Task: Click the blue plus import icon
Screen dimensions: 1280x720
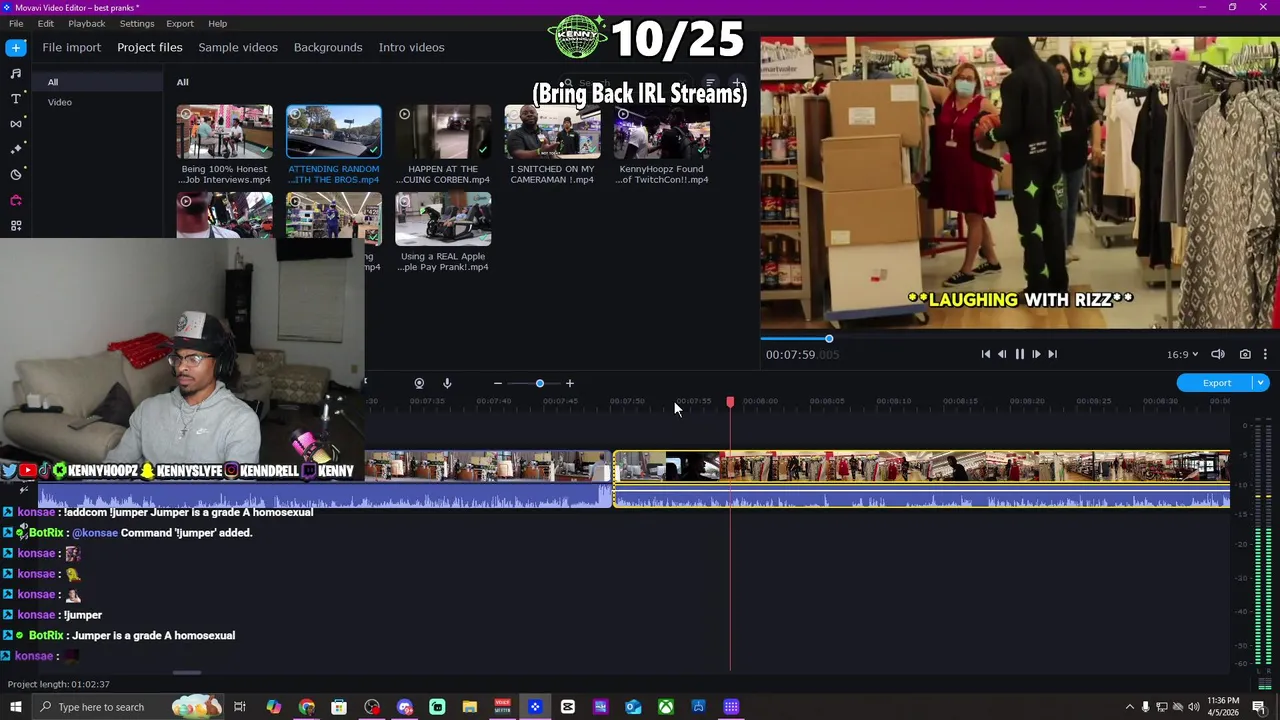Action: [15, 47]
